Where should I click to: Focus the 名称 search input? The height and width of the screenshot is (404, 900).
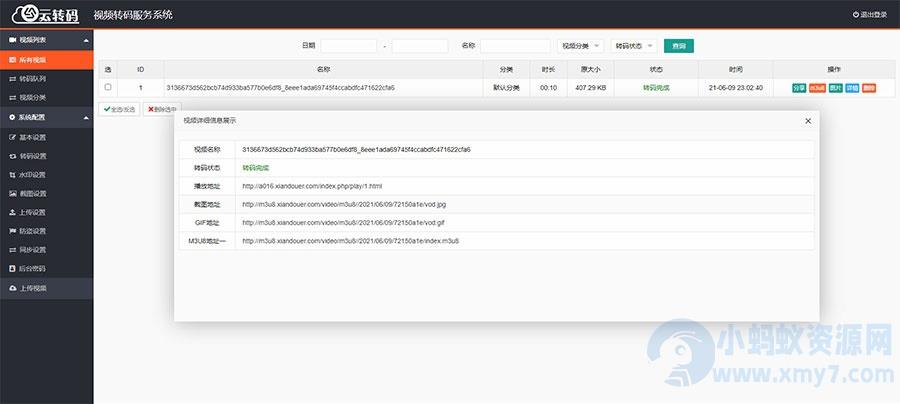[x=515, y=46]
